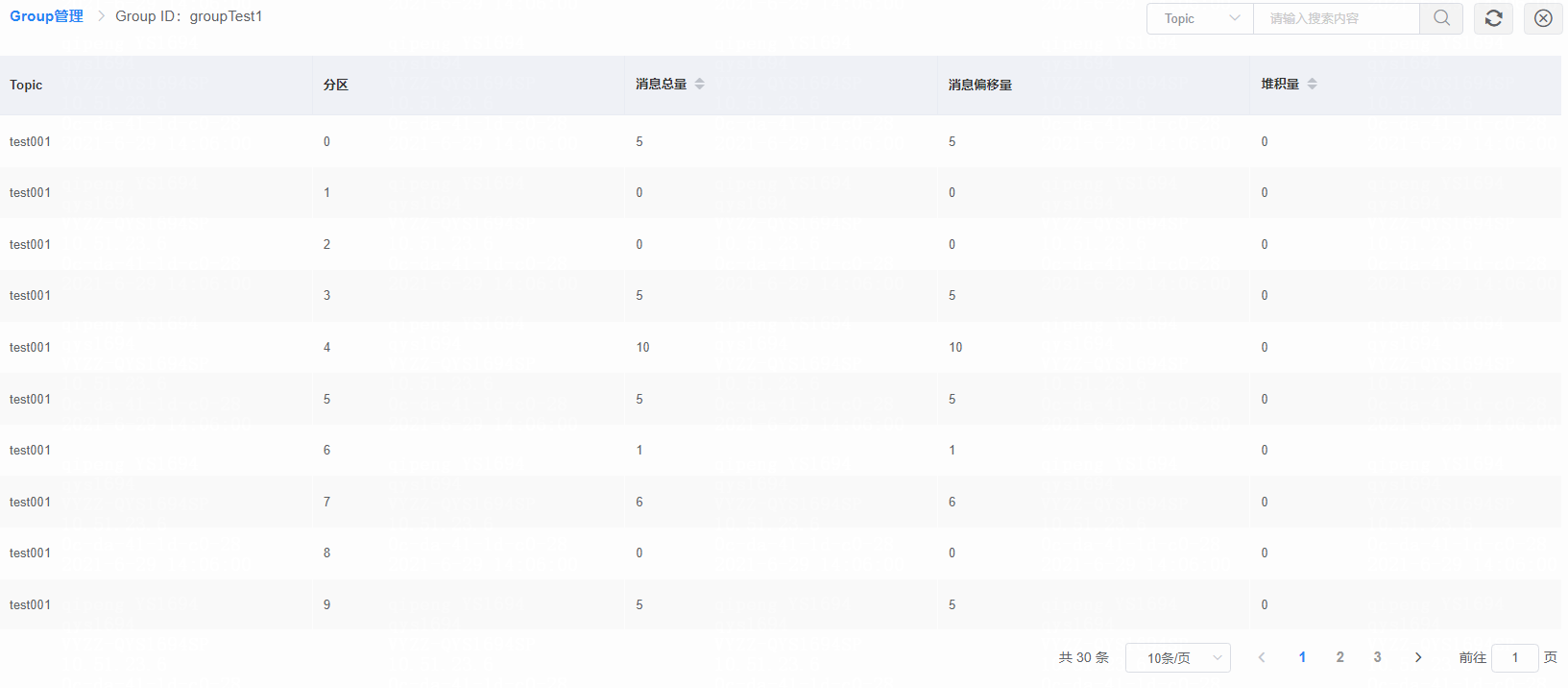Click the 消息偏移量 column header

point(979,85)
